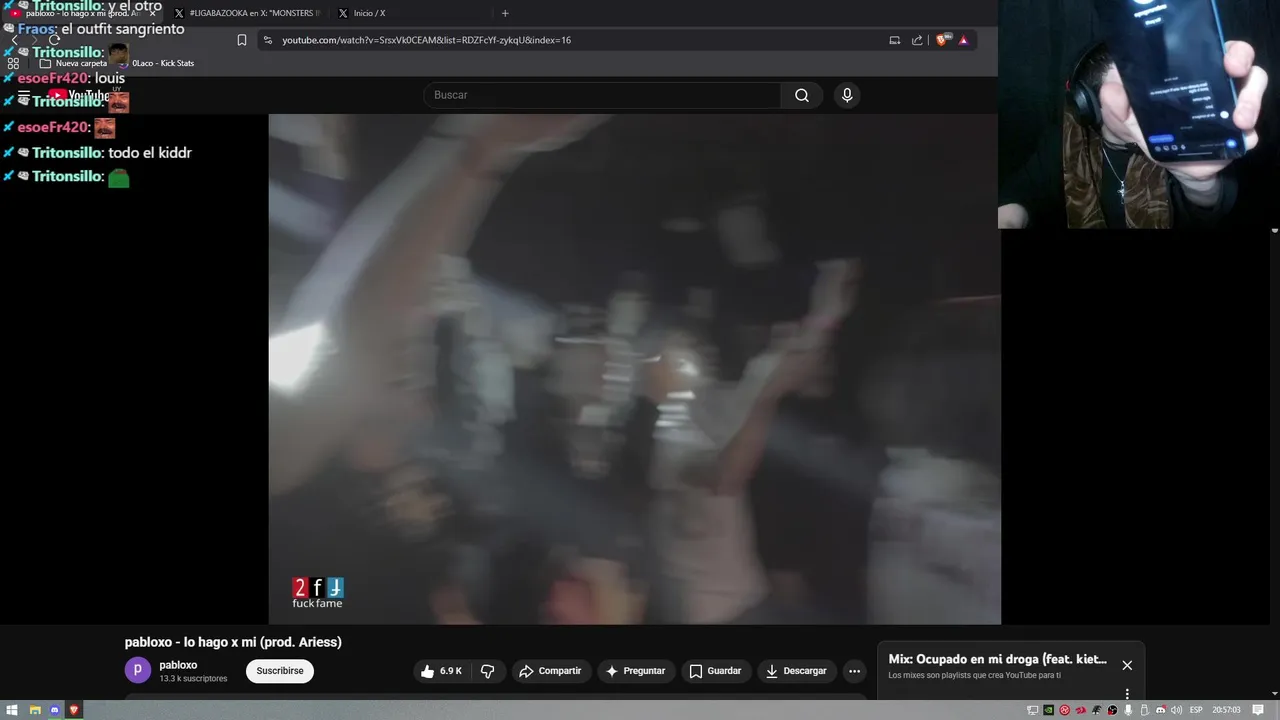1280x720 pixels.
Task: Open the more options dots under the mix panel
Action: pos(1127,693)
